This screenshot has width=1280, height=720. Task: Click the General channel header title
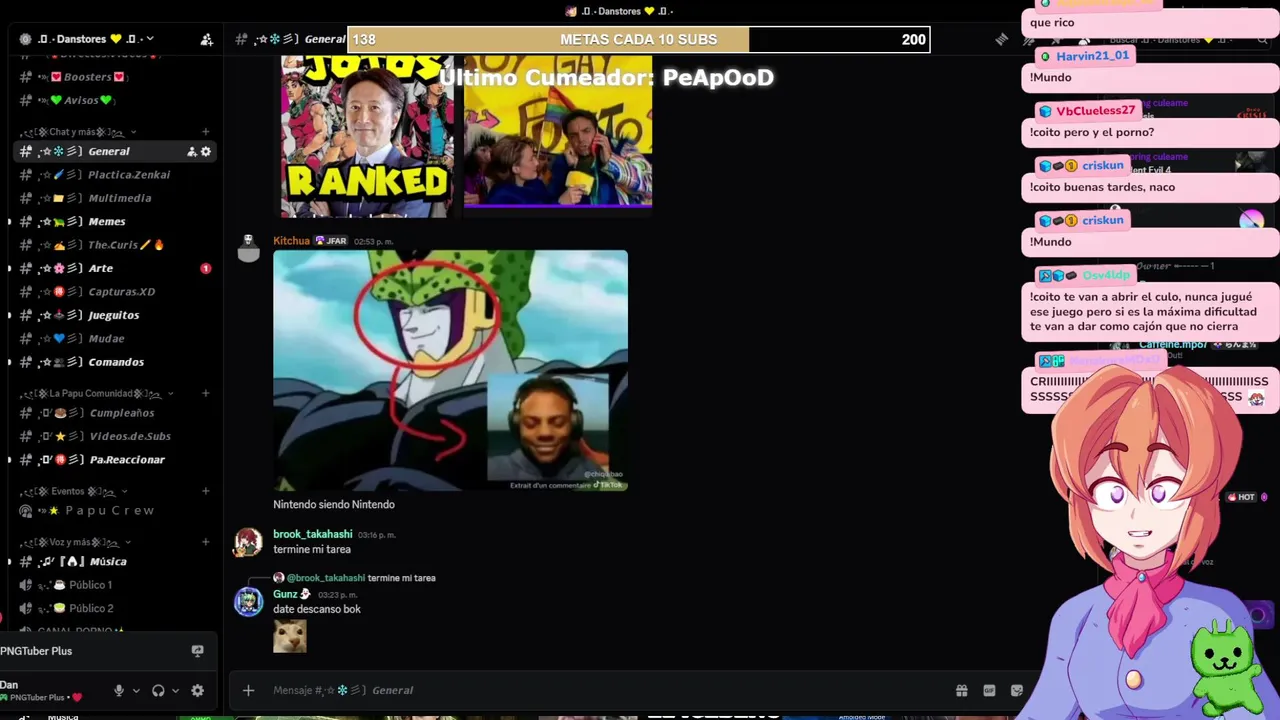325,39
